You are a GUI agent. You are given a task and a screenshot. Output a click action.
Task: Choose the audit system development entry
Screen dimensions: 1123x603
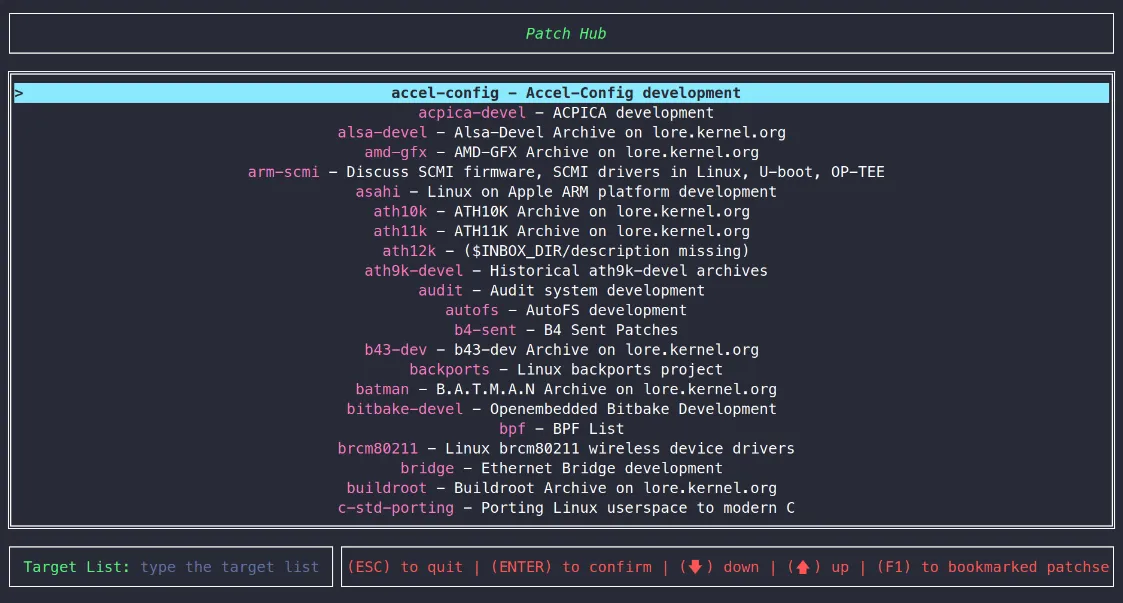click(x=562, y=291)
